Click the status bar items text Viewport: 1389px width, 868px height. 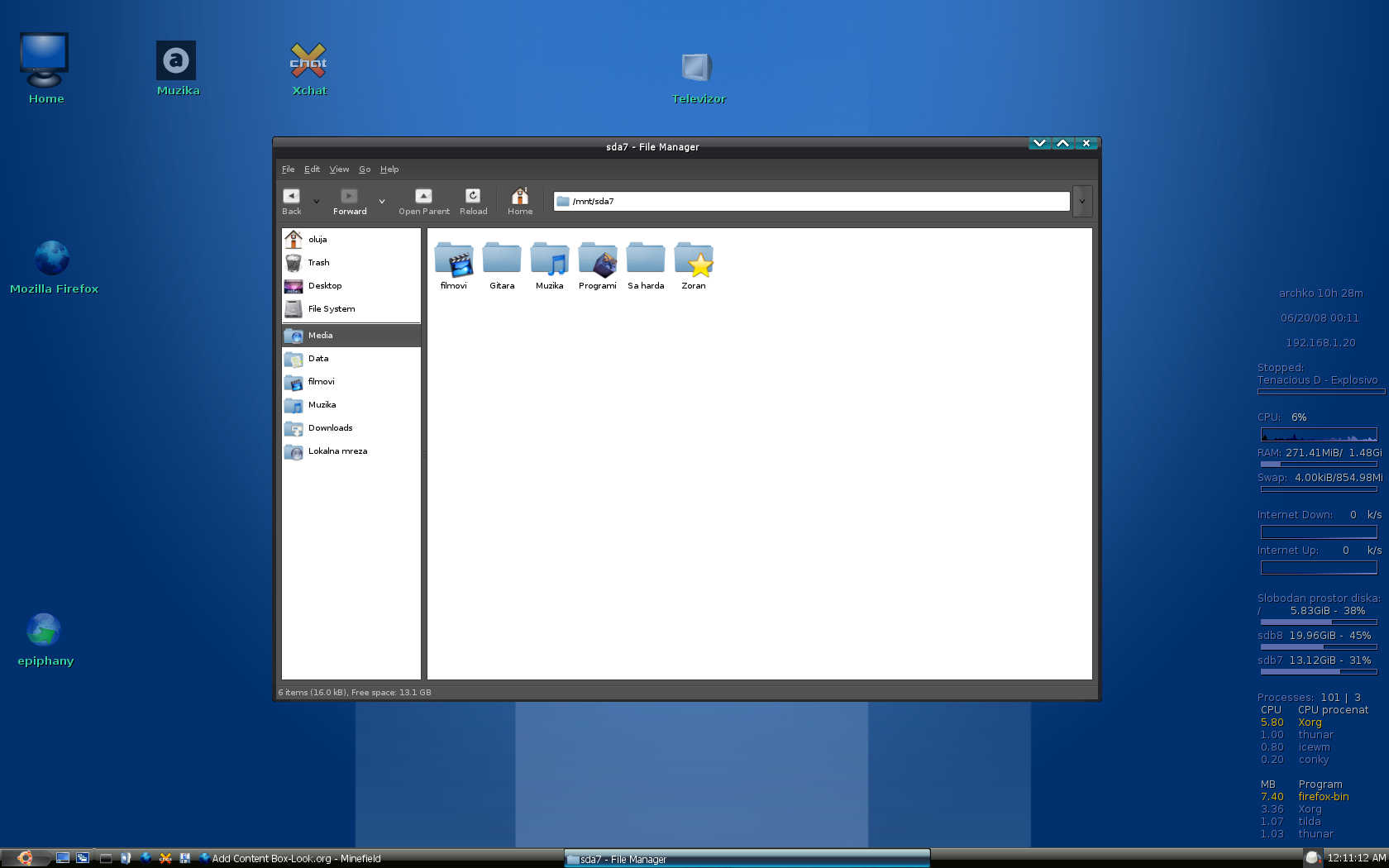[x=355, y=693]
